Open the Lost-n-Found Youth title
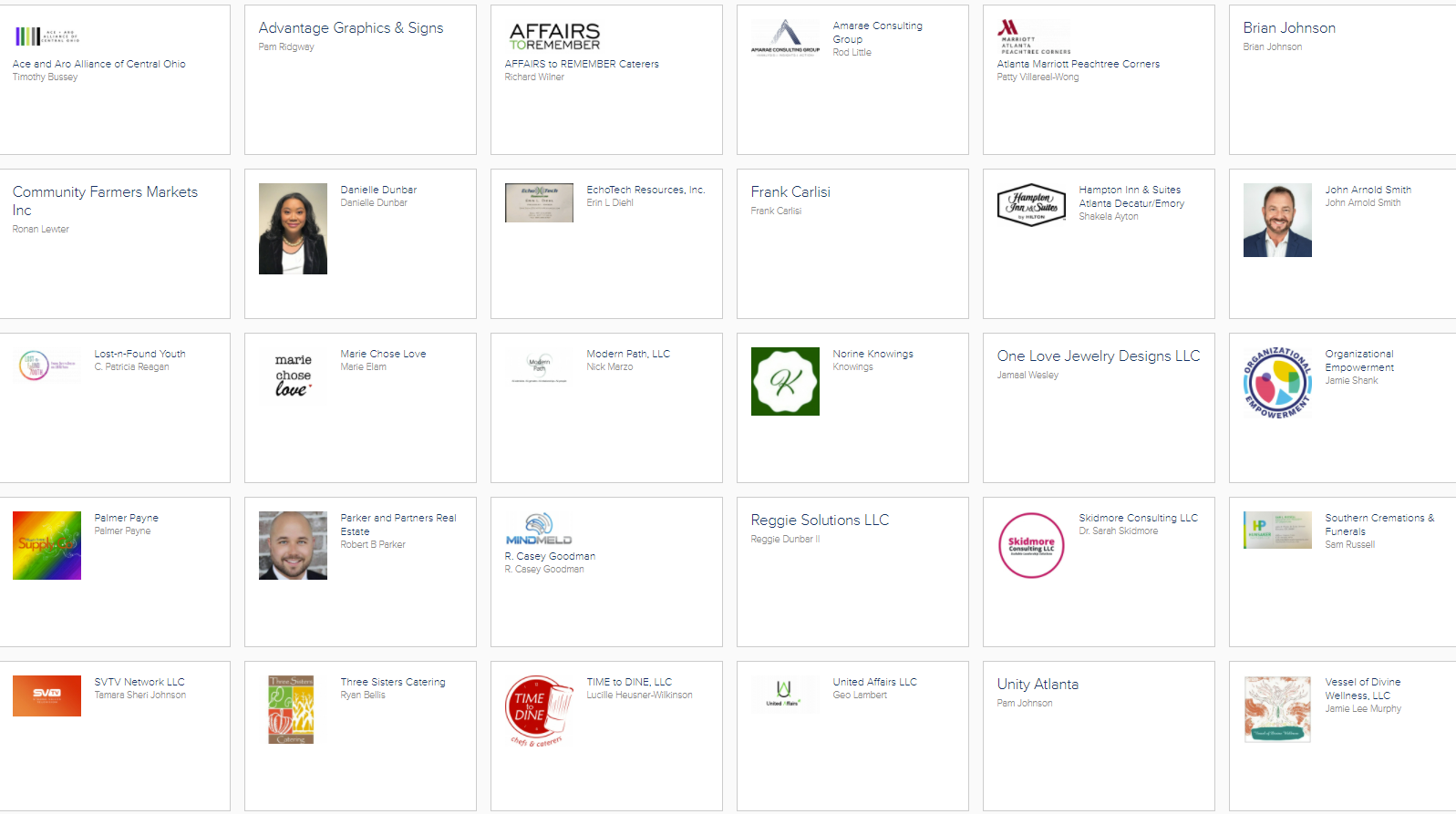This screenshot has height=814, width=1456. [x=139, y=354]
